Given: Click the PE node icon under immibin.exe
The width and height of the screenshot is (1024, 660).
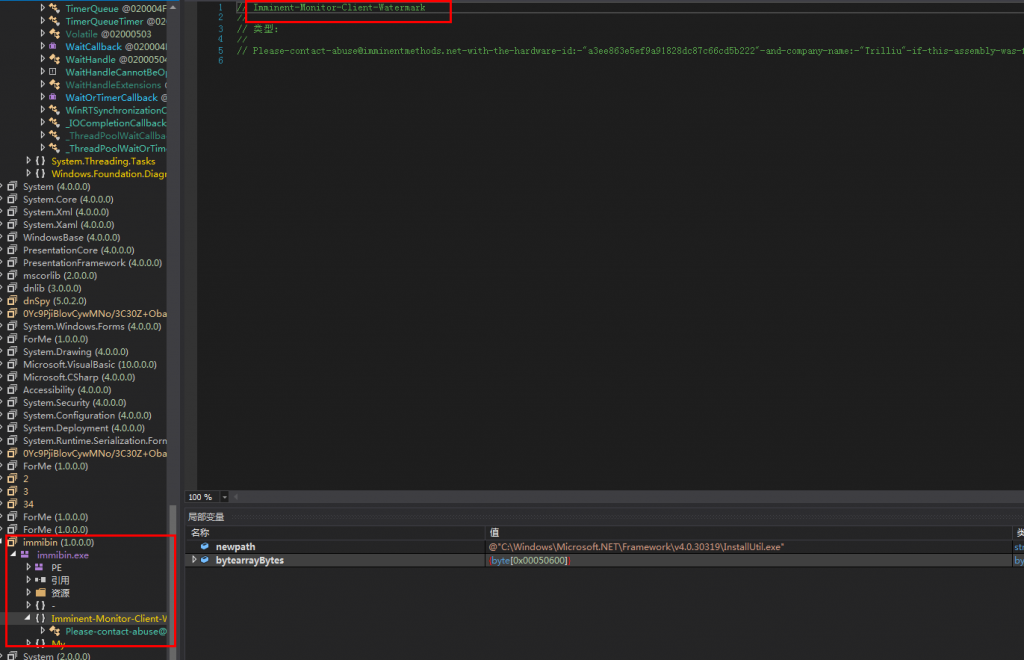Looking at the screenshot, I should tap(38, 567).
